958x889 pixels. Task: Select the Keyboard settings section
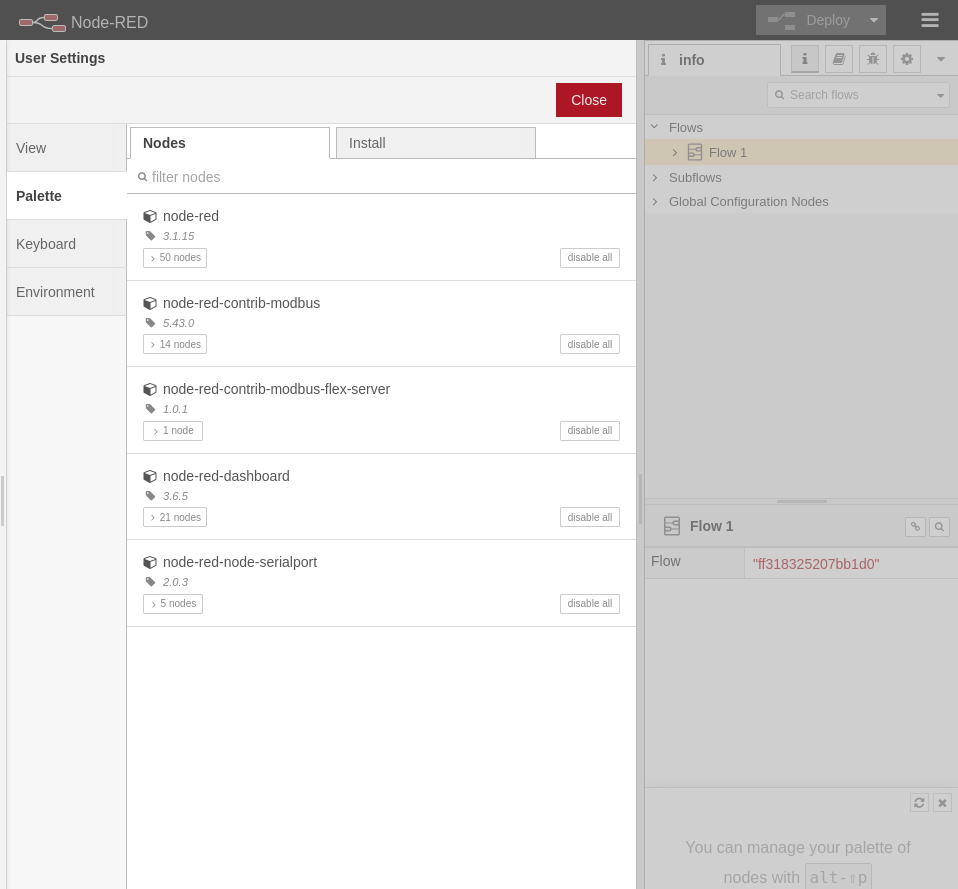coord(66,244)
